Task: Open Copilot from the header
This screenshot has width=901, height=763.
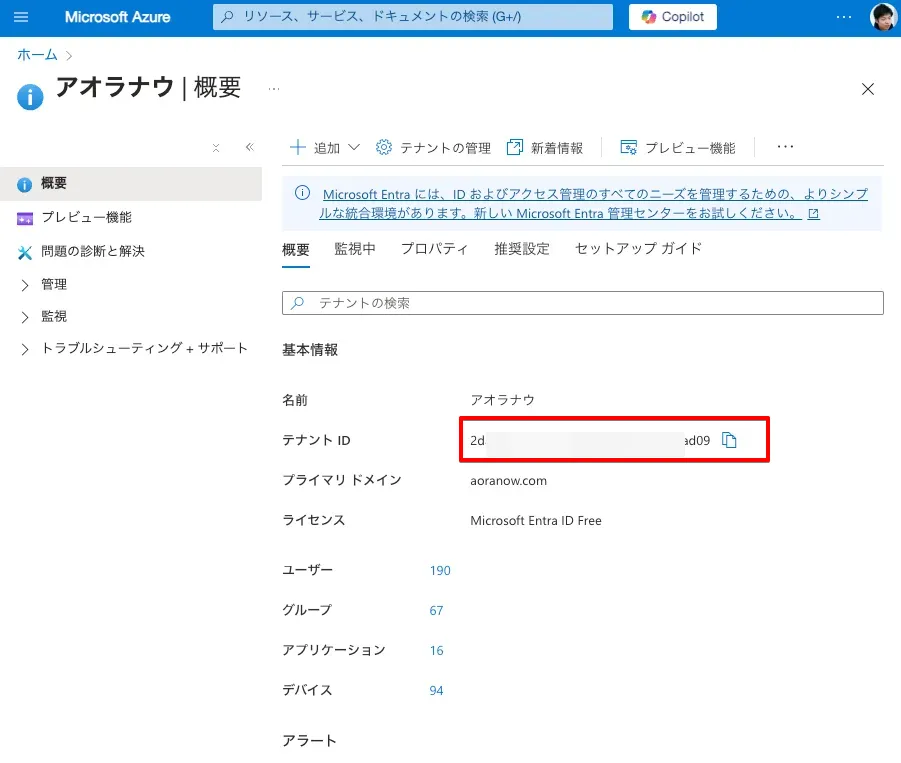Action: [x=672, y=17]
